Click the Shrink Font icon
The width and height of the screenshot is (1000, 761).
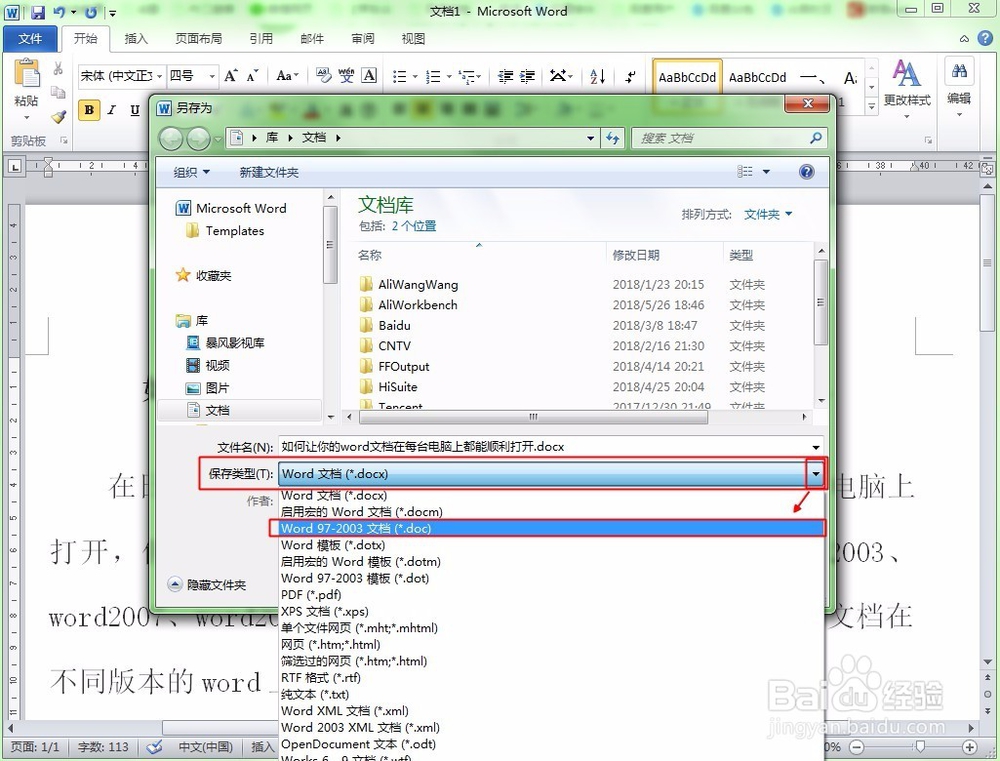[x=253, y=76]
